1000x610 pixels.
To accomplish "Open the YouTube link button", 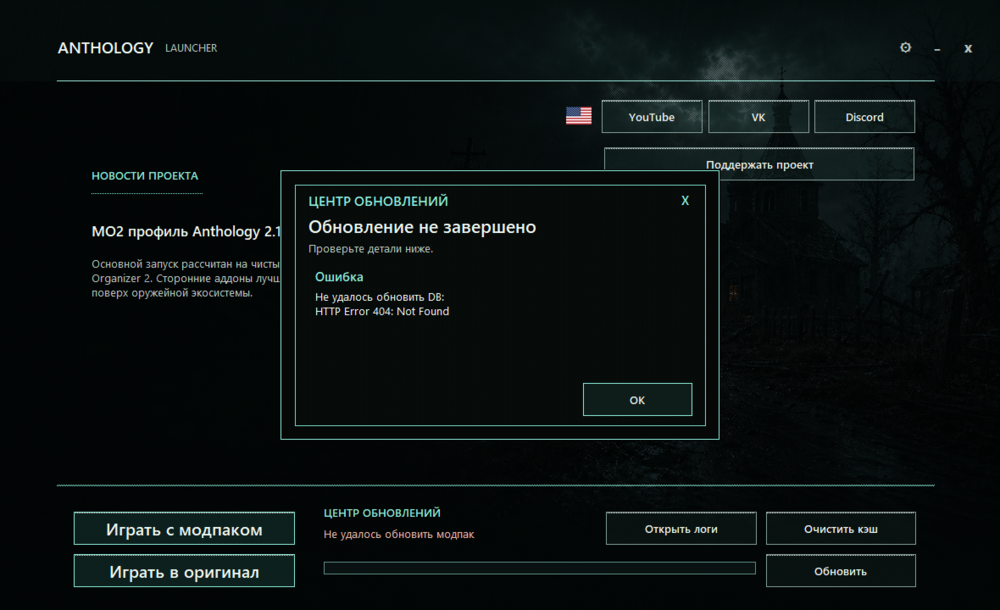I will [652, 117].
